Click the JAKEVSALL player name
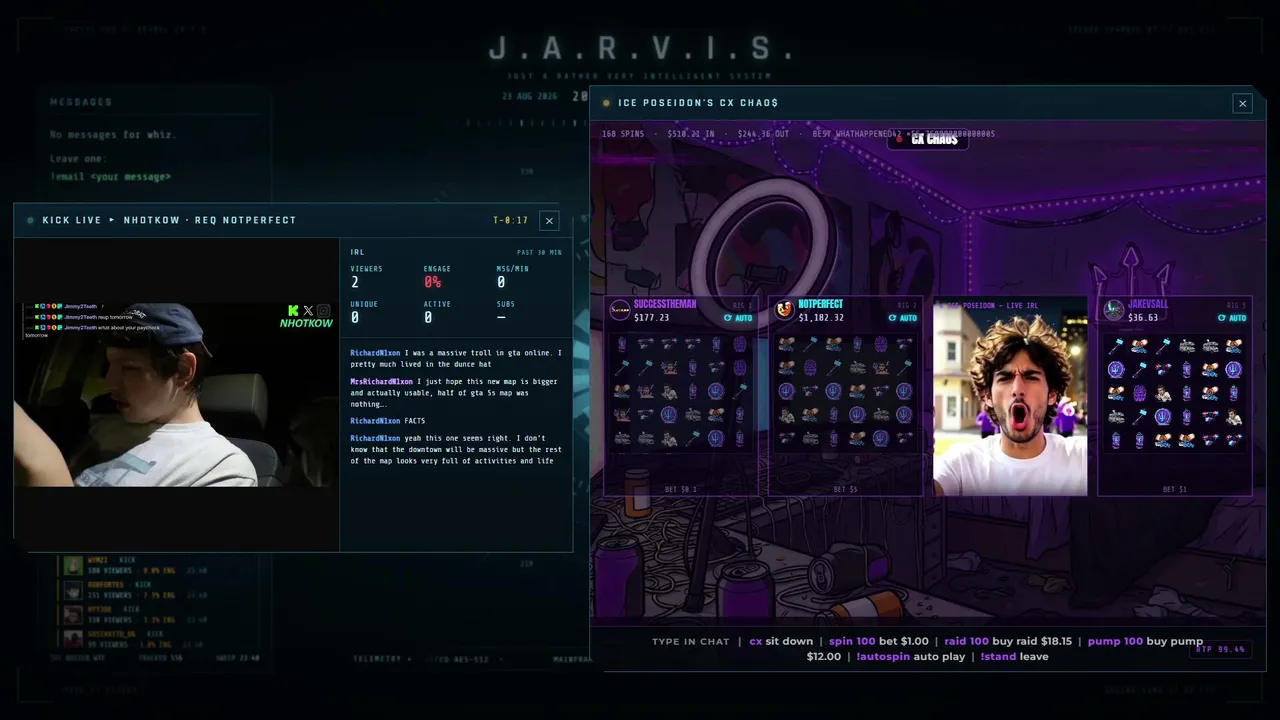The height and width of the screenshot is (720, 1280). coord(1148,304)
